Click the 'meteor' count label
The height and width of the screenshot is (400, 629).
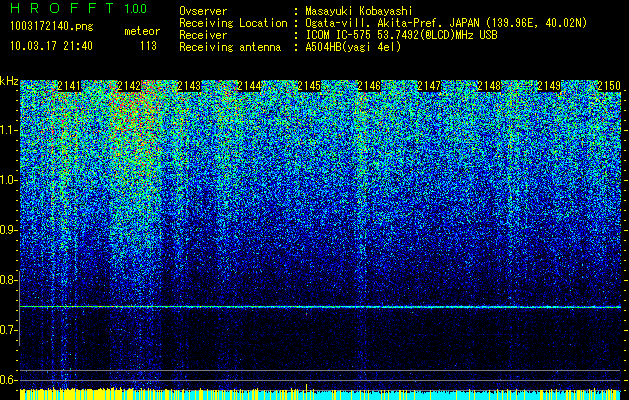coord(142,31)
